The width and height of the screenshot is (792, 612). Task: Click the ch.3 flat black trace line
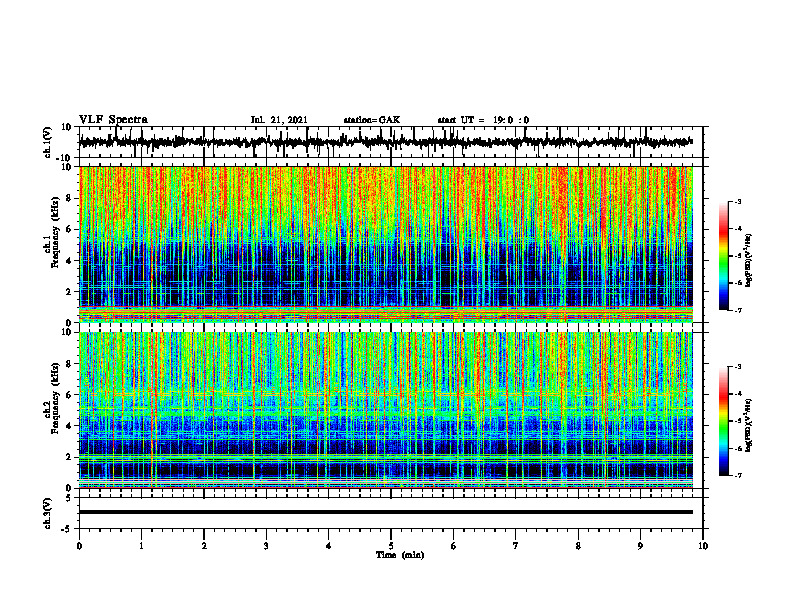click(x=386, y=512)
